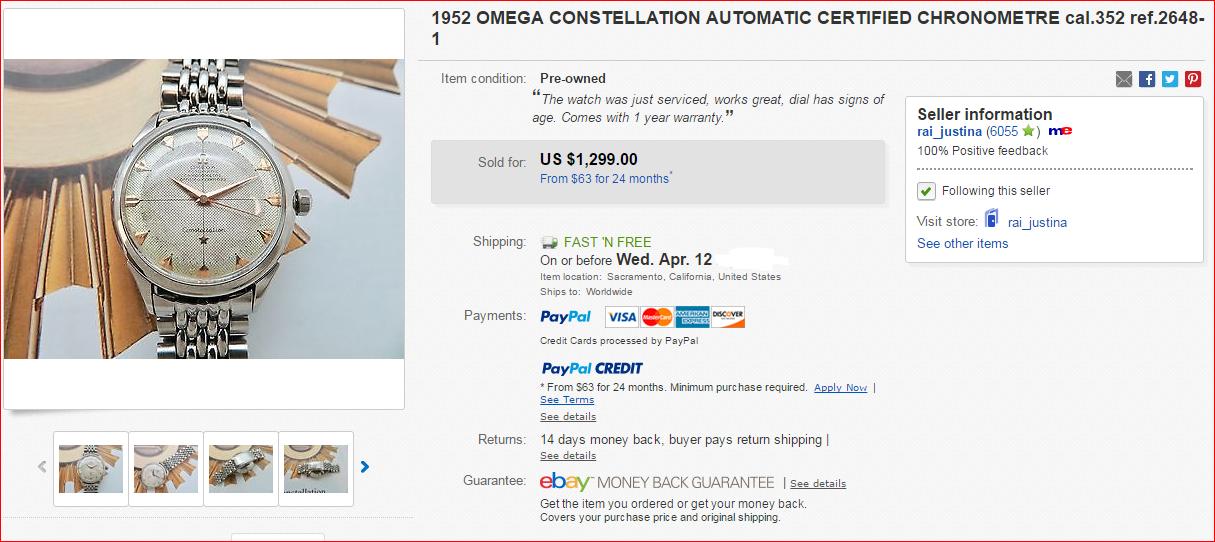
Task: Click the main Omega watch photo
Action: tap(204, 208)
